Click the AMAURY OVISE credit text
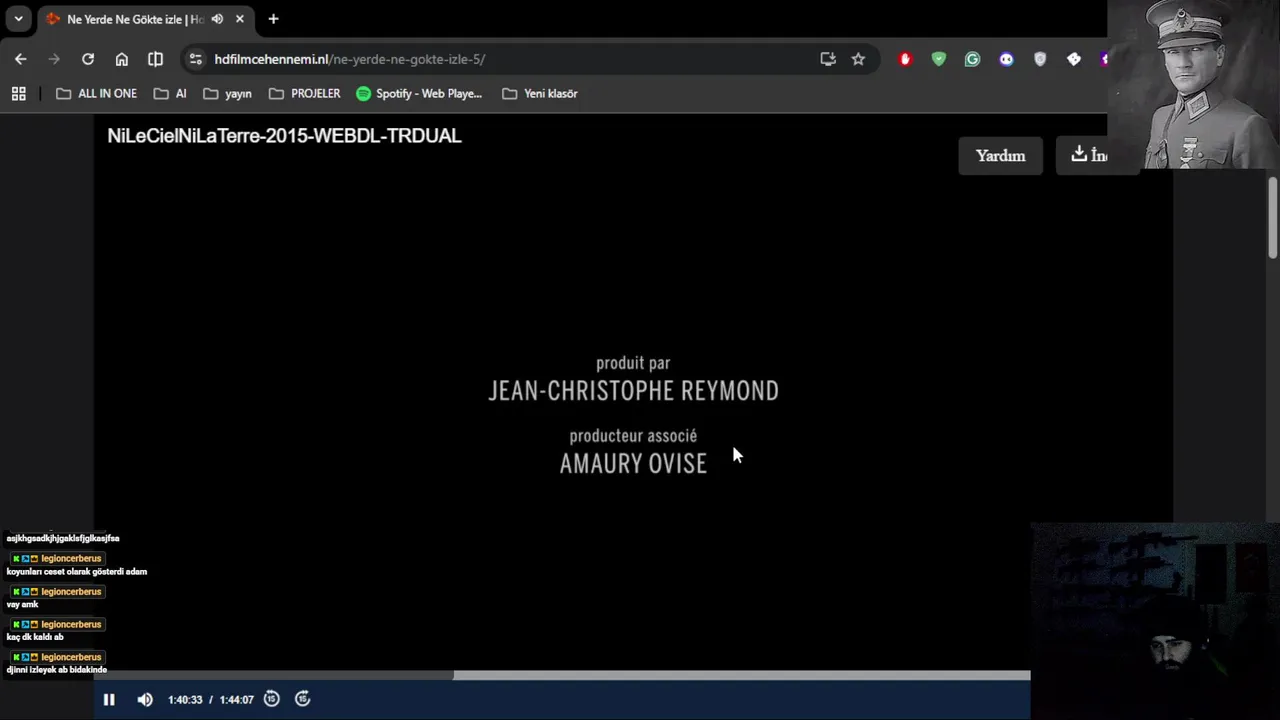This screenshot has width=1280, height=720. pyautogui.click(x=633, y=463)
